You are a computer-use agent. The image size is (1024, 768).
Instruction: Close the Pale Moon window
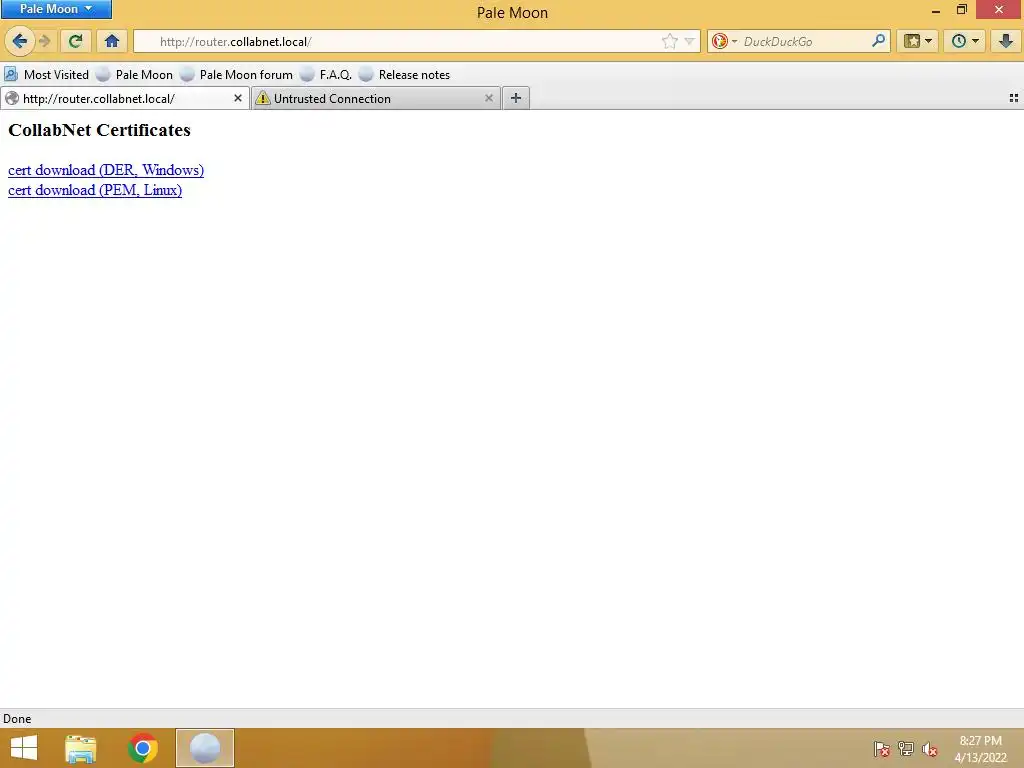pos(999,9)
